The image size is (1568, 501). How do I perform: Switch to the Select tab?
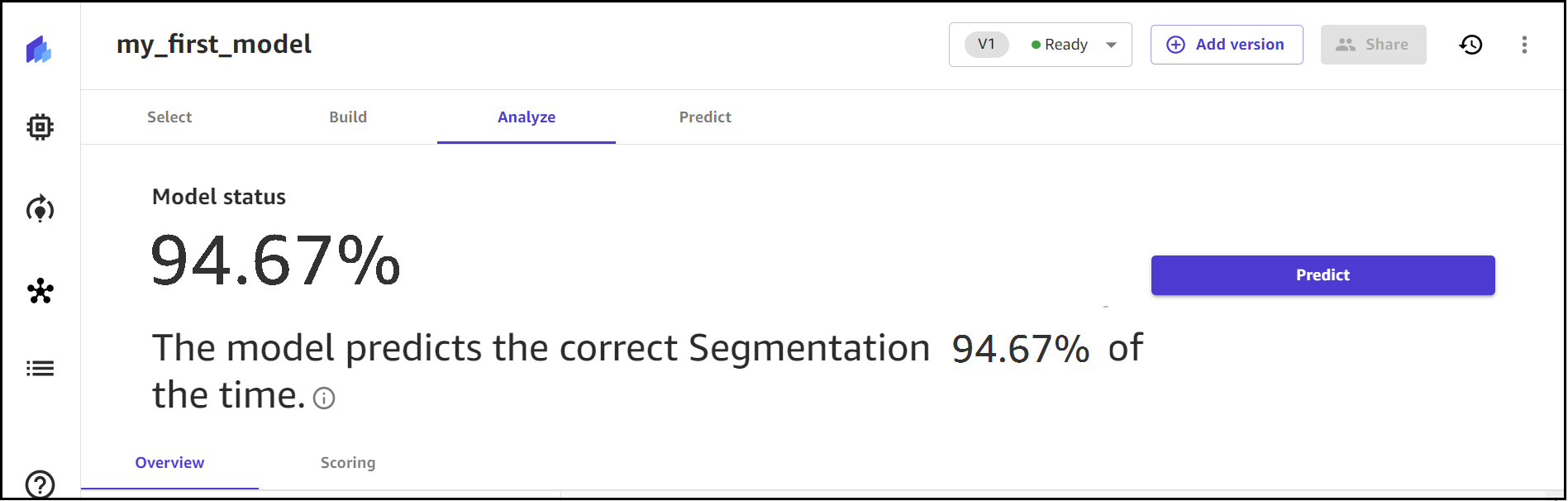[169, 117]
